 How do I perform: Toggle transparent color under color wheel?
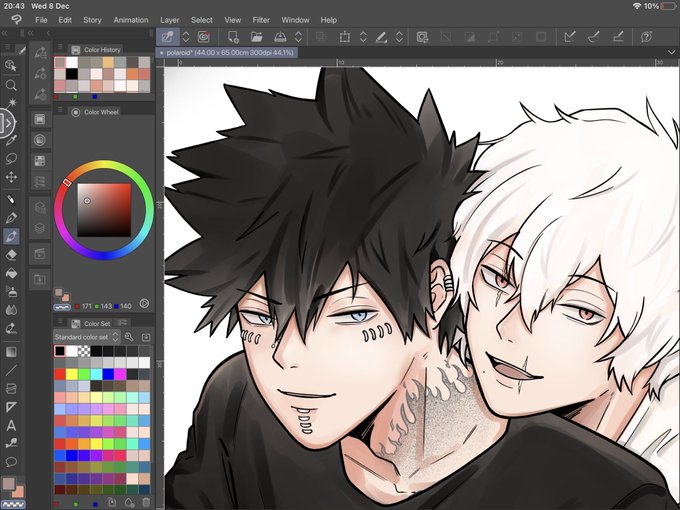(x=62, y=307)
